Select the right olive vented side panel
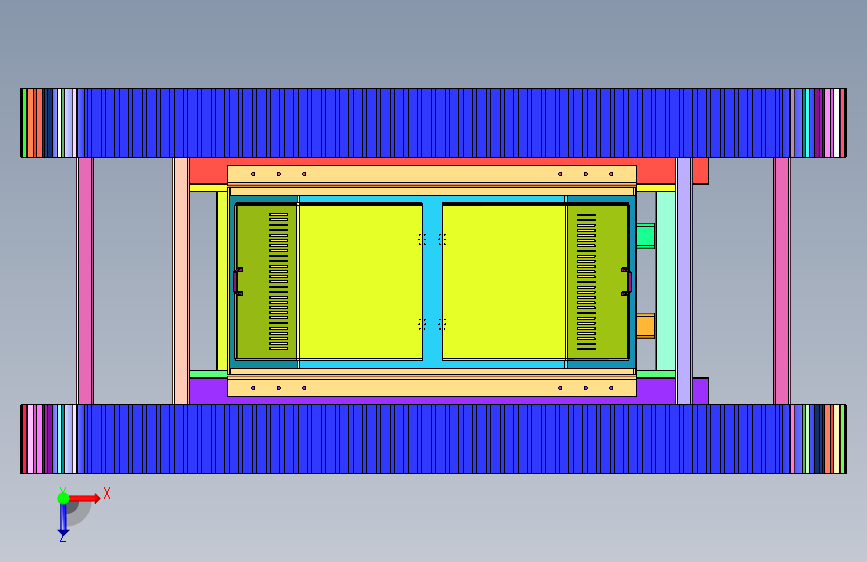 point(598,282)
